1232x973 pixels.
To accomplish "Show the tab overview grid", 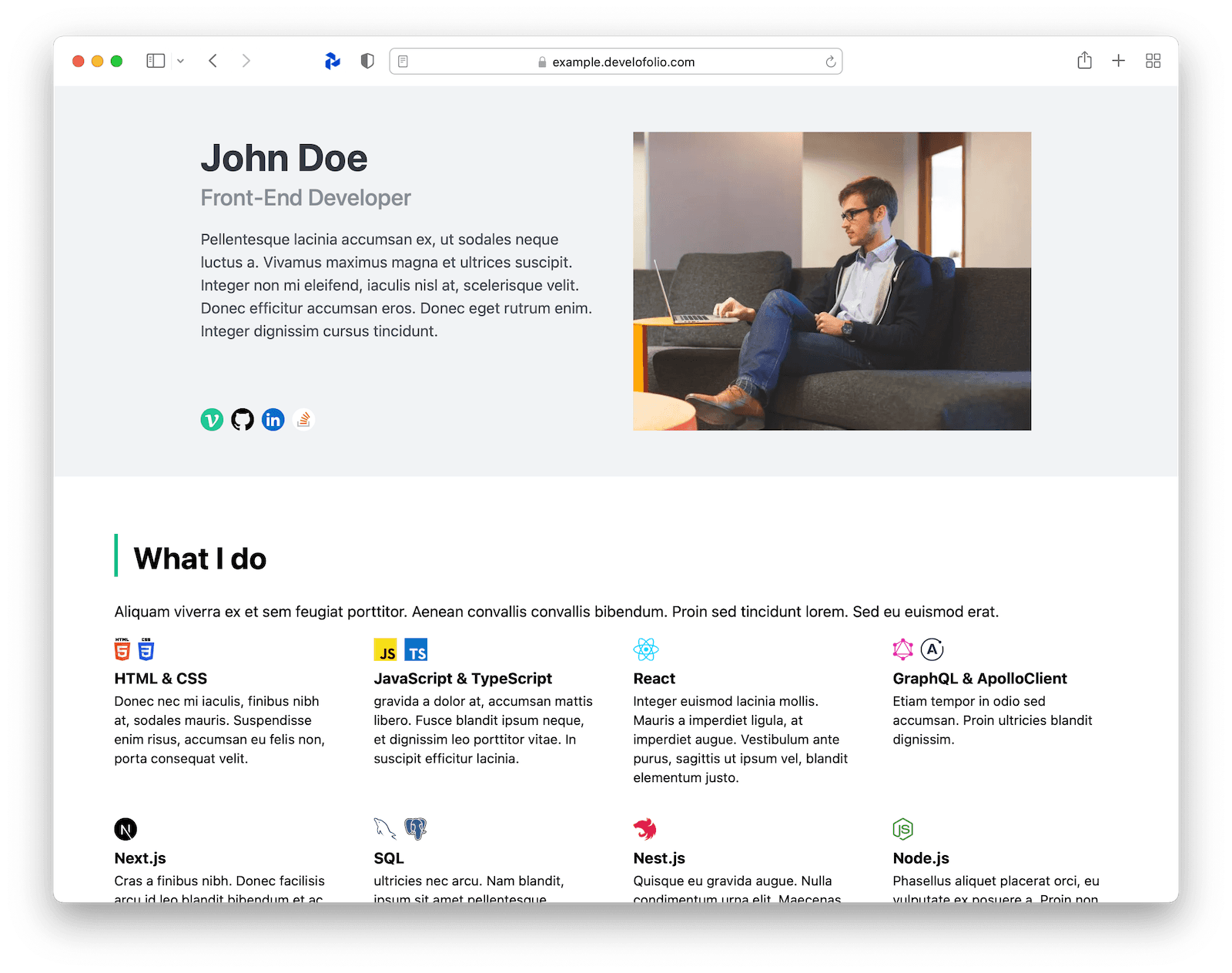I will point(1153,61).
